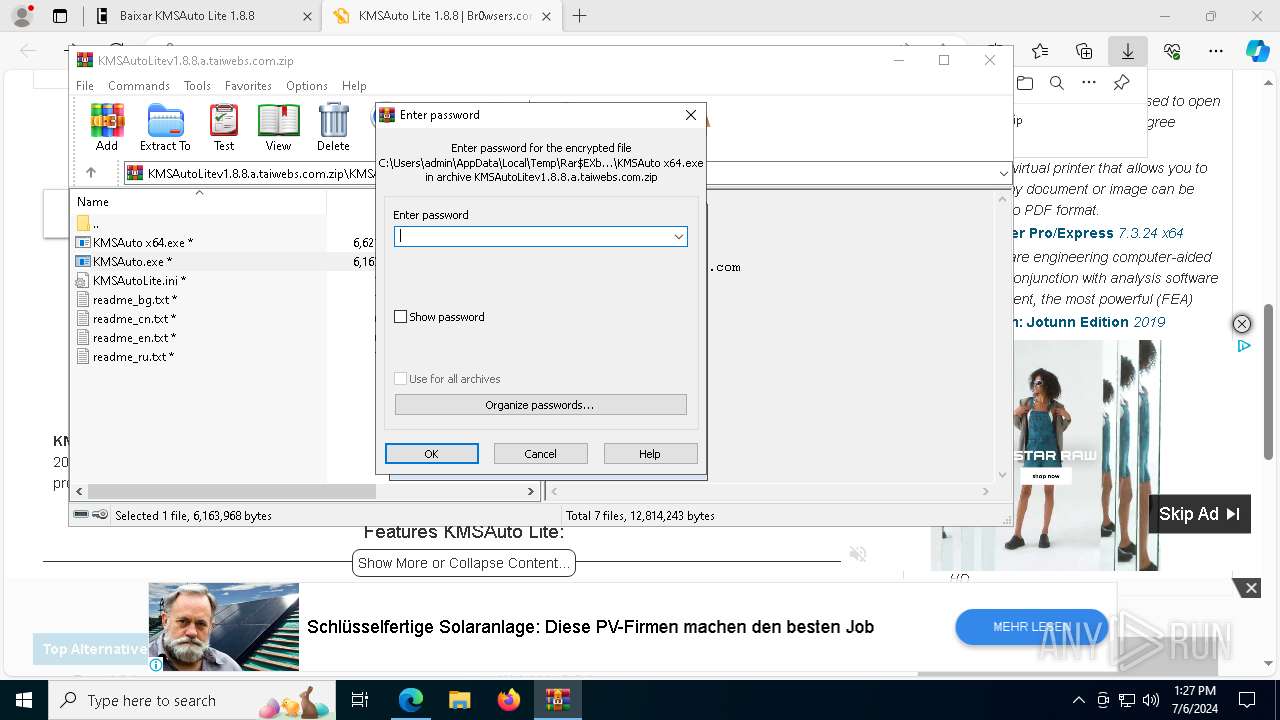Viewport: 1280px width, 720px height.
Task: Open File Explorer from taskbar
Action: [x=459, y=700]
